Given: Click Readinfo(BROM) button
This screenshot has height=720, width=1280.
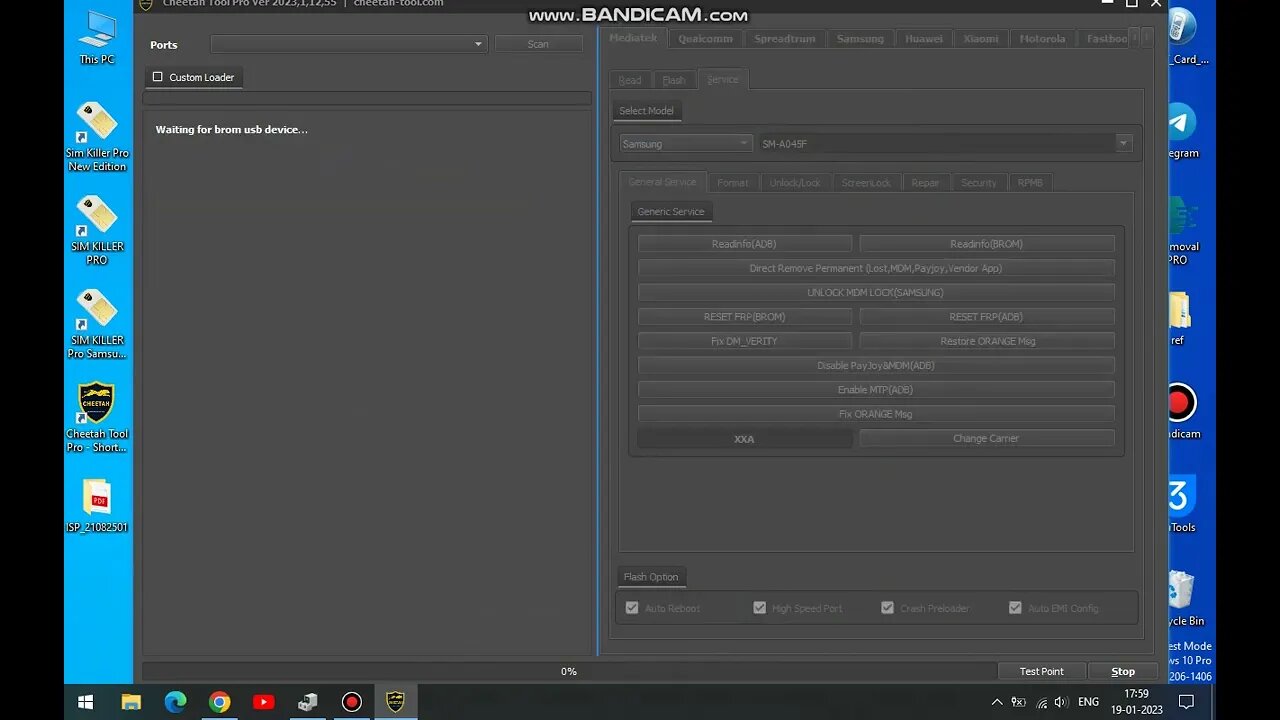Looking at the screenshot, I should (x=986, y=243).
